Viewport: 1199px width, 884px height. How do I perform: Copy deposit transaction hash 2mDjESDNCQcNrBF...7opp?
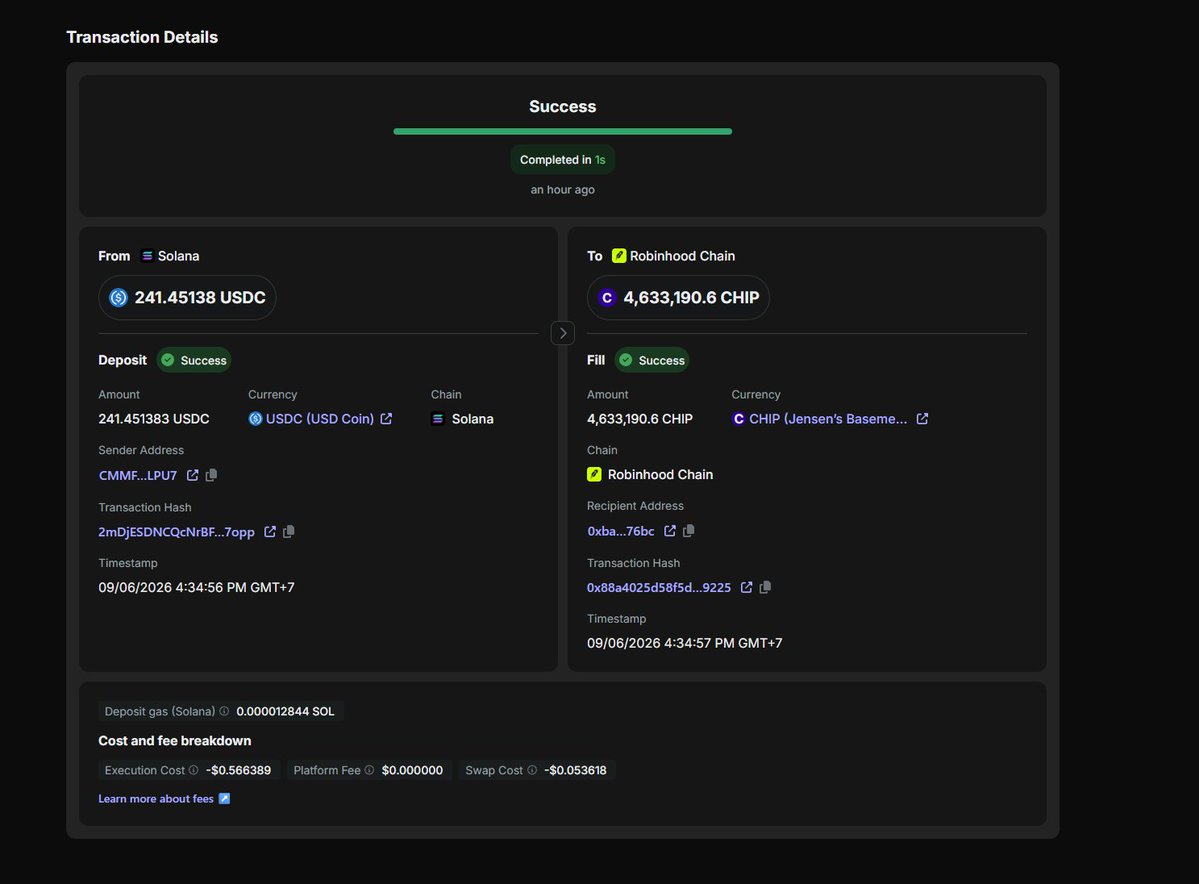point(289,531)
